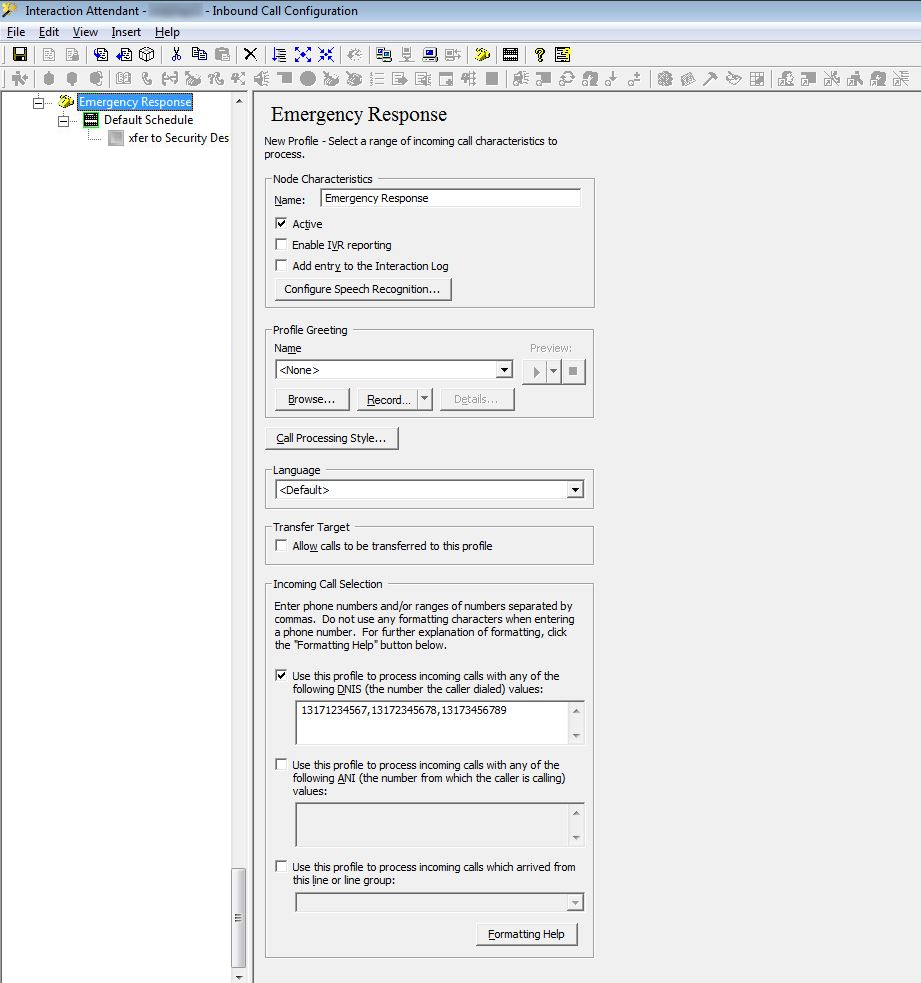The width and height of the screenshot is (921, 983).
Task: Click the new profile key icon in toolbar
Action: (482, 54)
